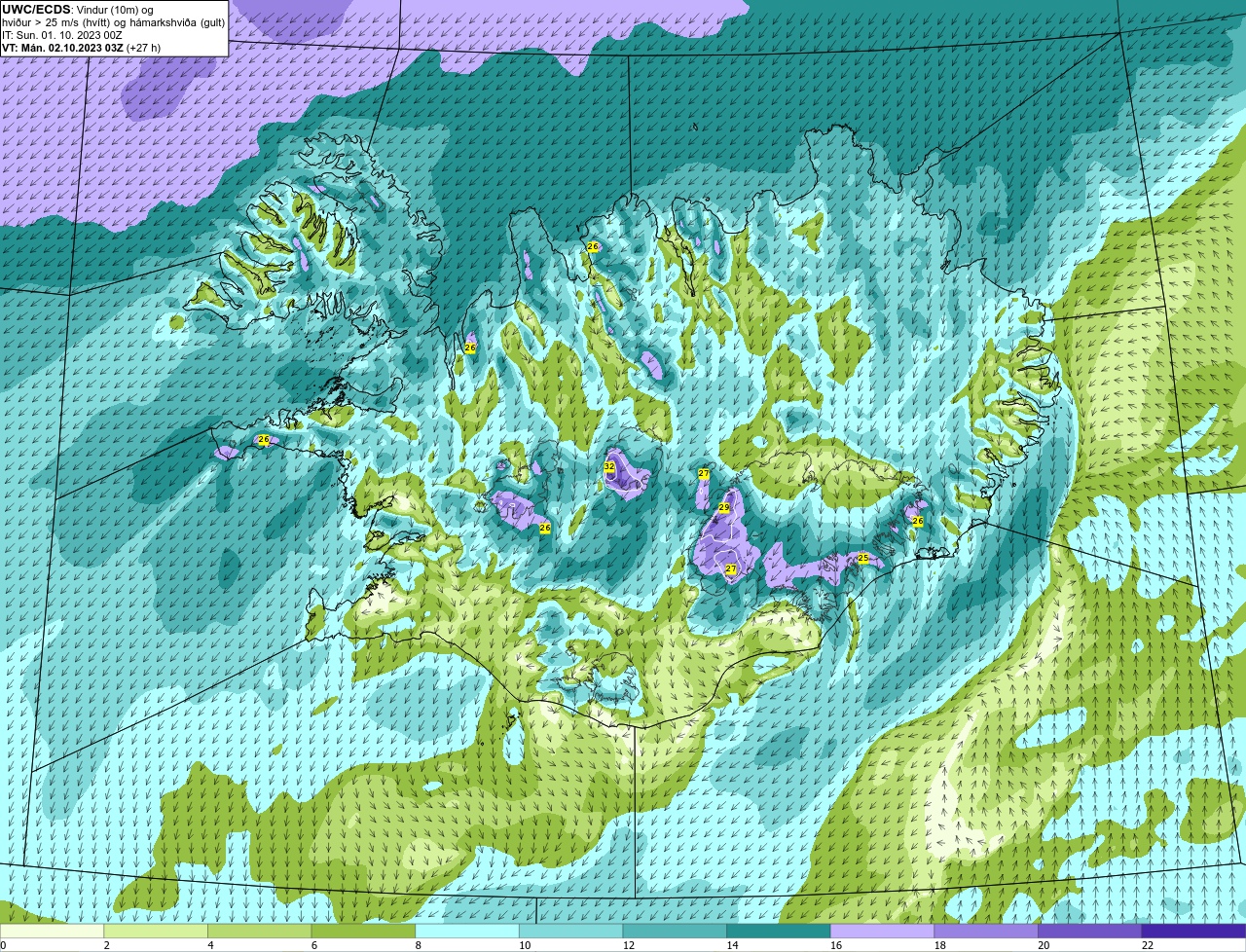Click the 'hviður > 25 m/s (hvítt)' line
Image resolution: width=1246 pixels, height=952 pixels.
tap(57, 22)
